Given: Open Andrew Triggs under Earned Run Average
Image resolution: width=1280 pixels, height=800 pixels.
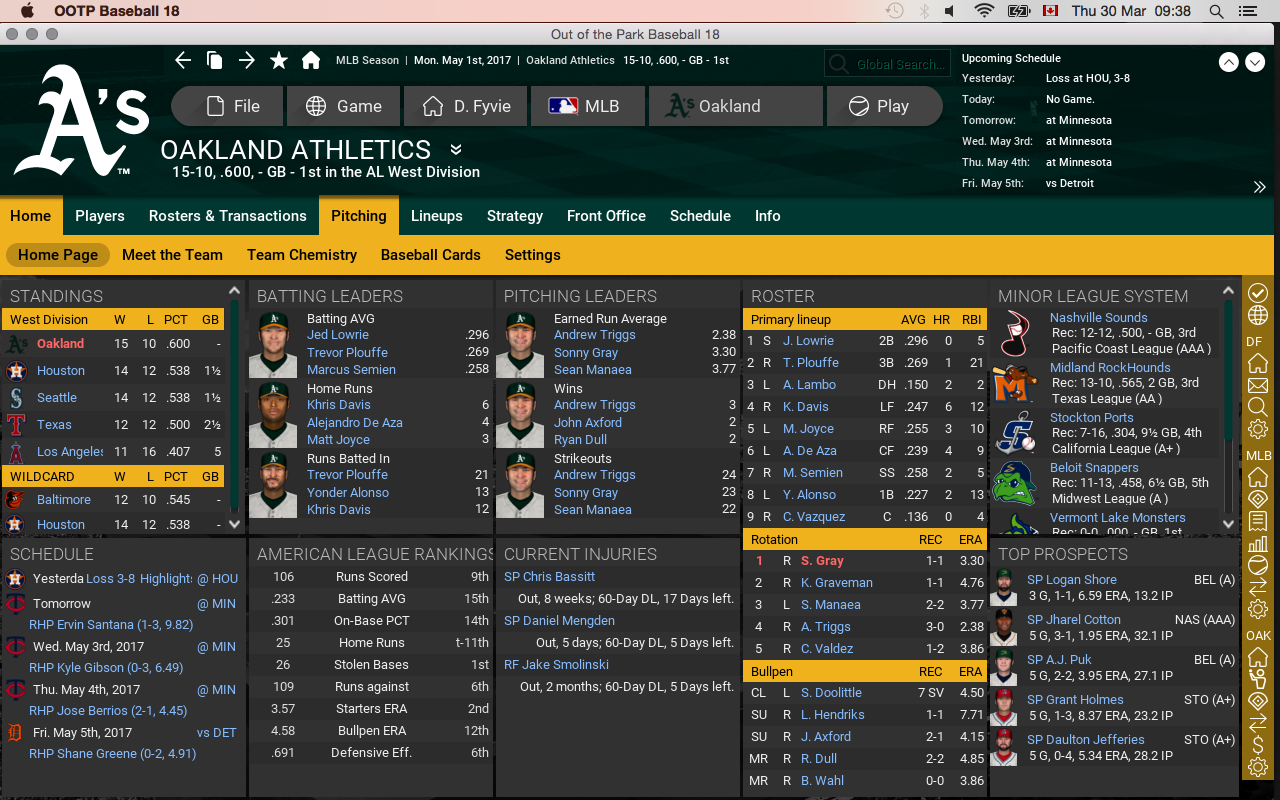Looking at the screenshot, I should 595,335.
